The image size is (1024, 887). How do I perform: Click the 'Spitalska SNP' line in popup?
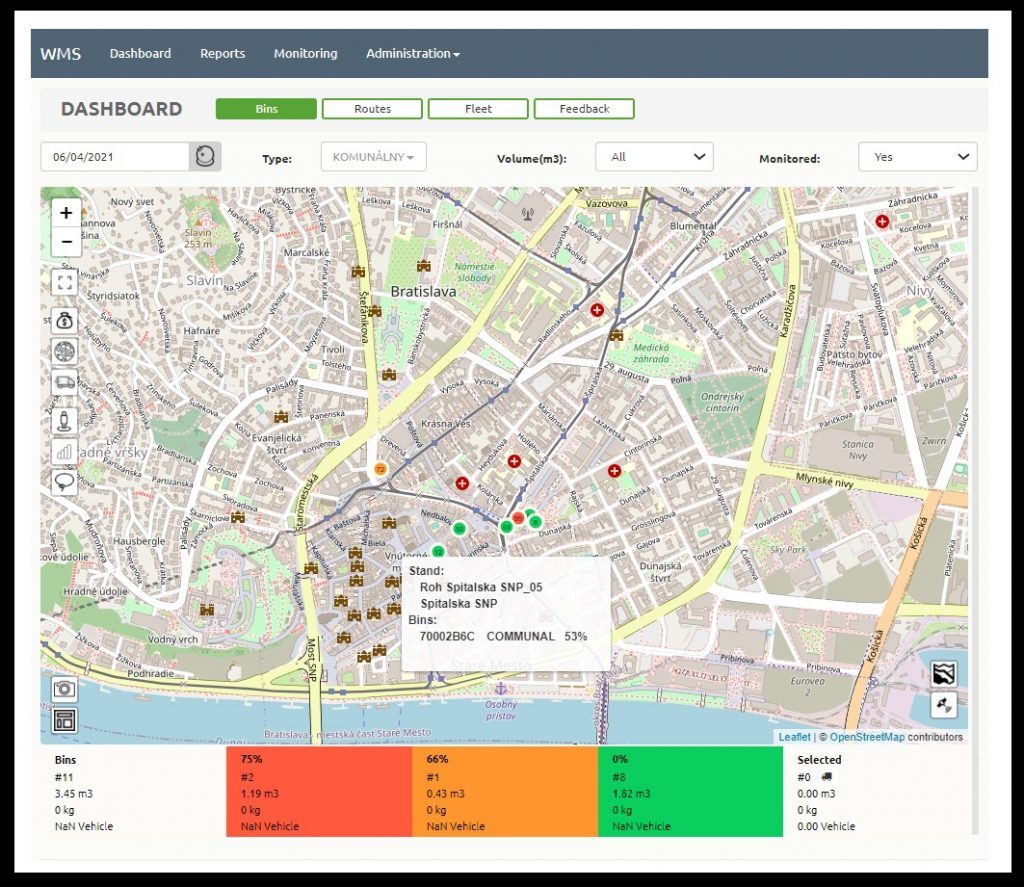pos(459,604)
